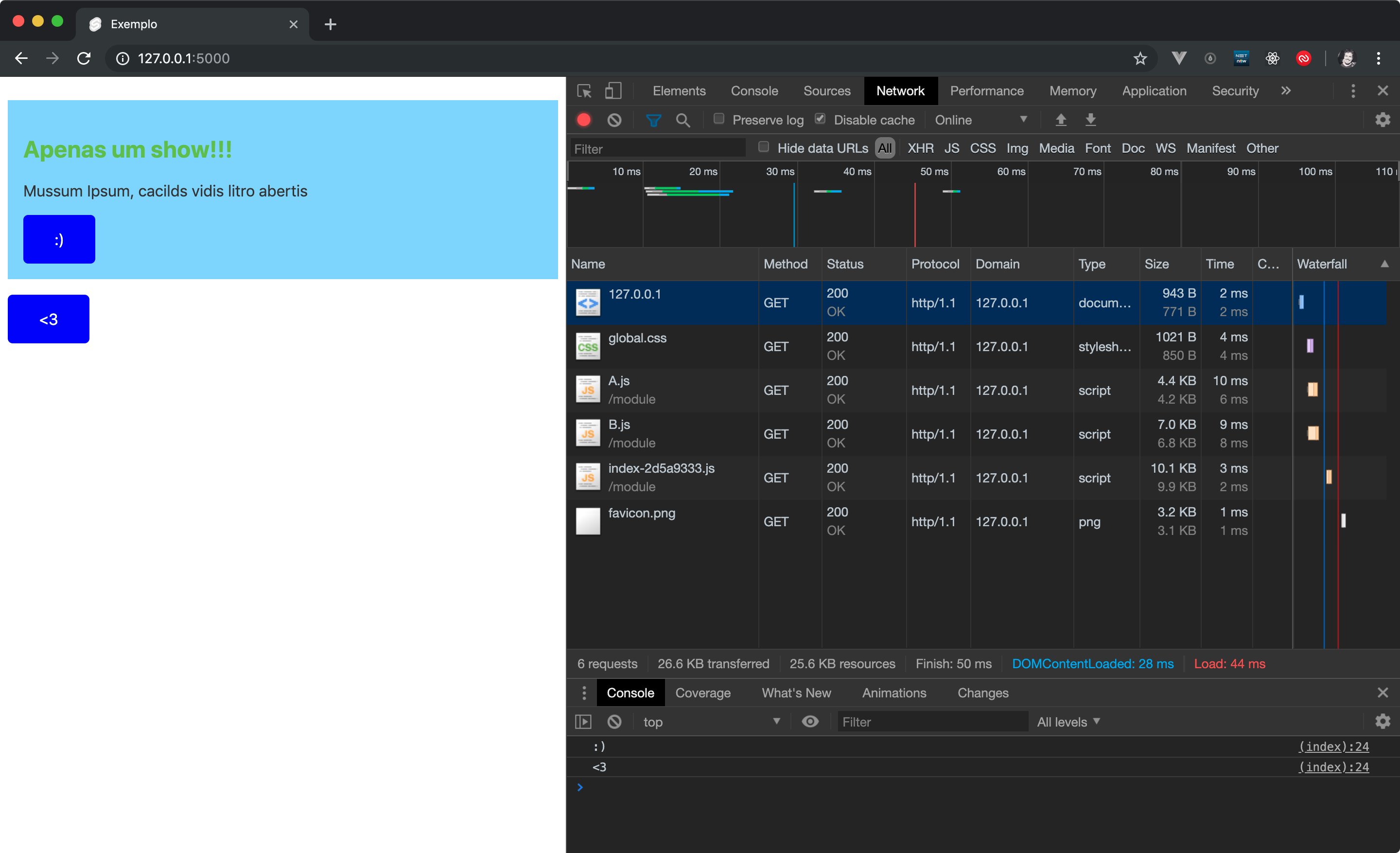The image size is (1400, 853).
Task: Uncheck the Disable cache checkbox
Action: click(820, 119)
